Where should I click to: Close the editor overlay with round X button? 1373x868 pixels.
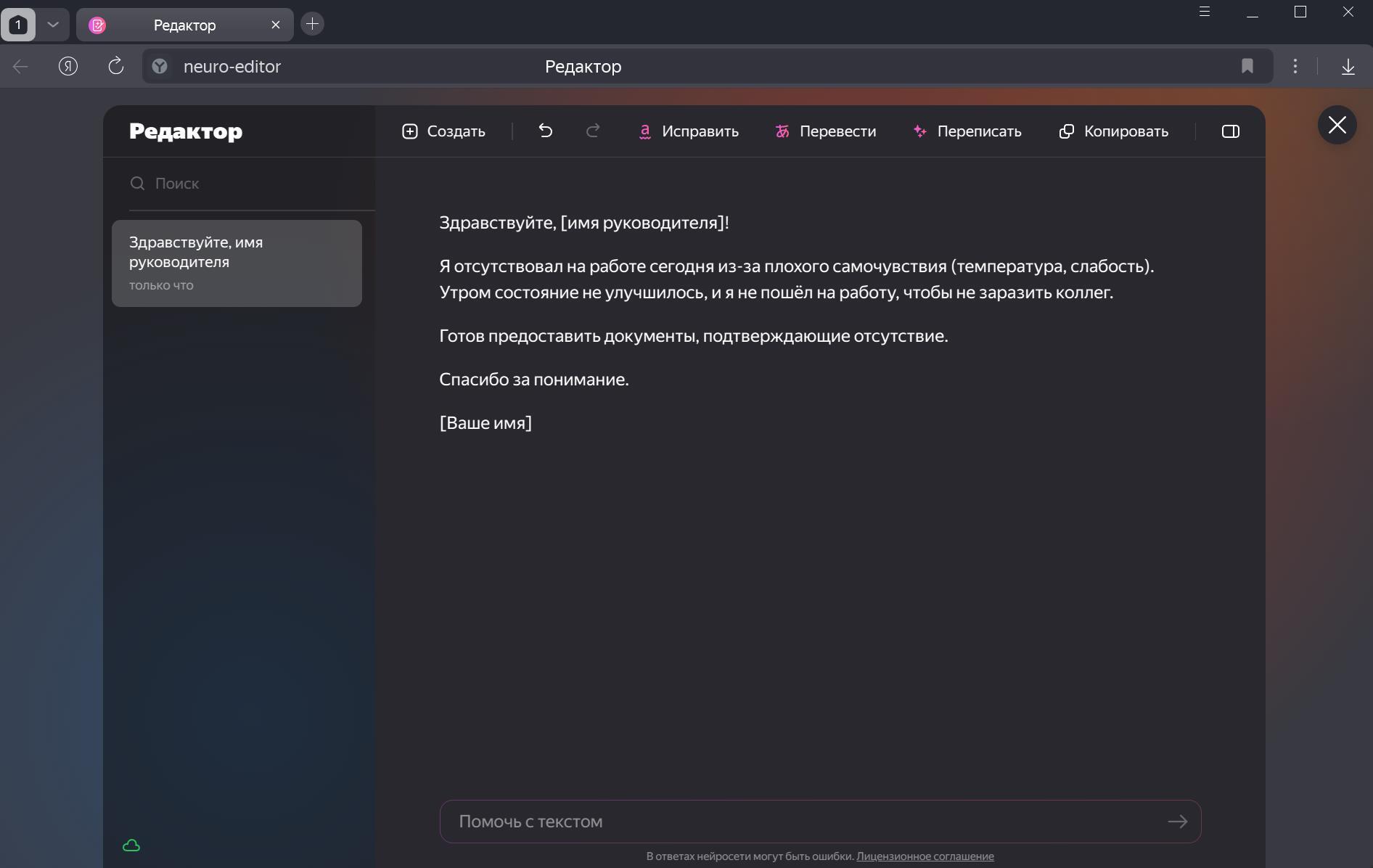pos(1337,125)
